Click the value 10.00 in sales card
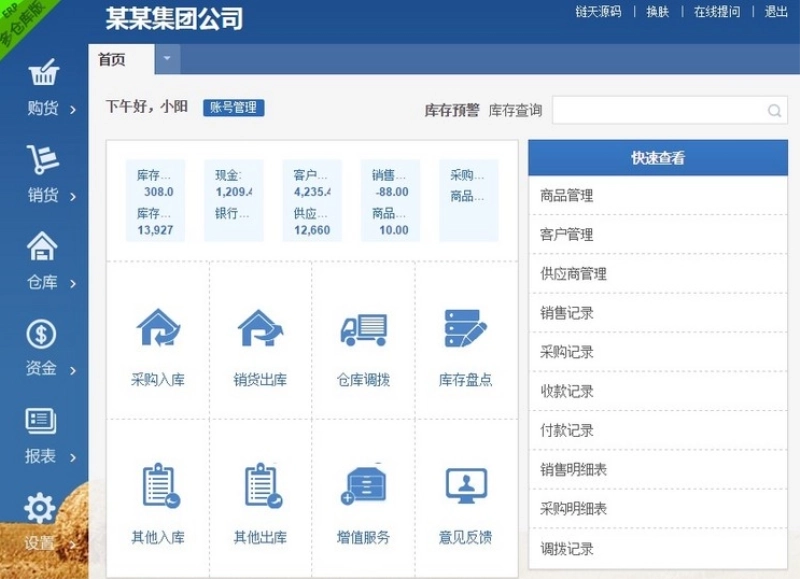The image size is (800, 579). (393, 230)
